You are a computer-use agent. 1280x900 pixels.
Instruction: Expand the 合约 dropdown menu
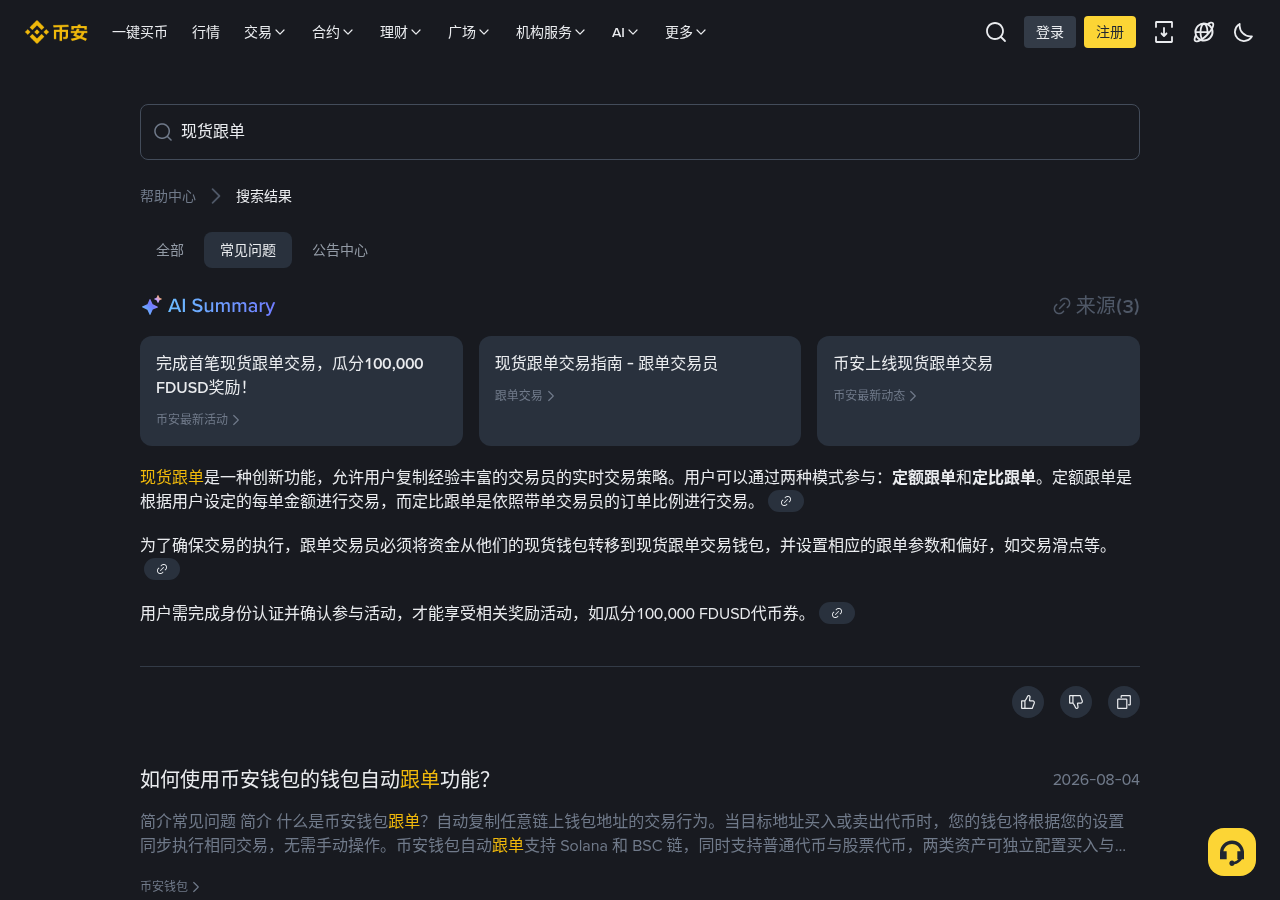tap(333, 32)
